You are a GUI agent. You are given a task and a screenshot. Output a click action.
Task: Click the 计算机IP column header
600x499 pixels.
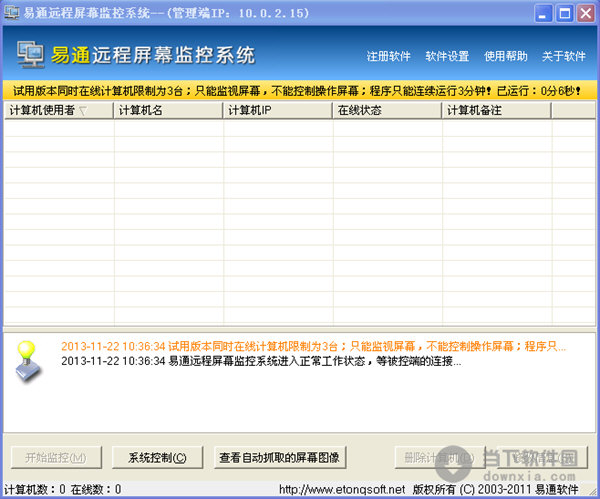(x=278, y=111)
